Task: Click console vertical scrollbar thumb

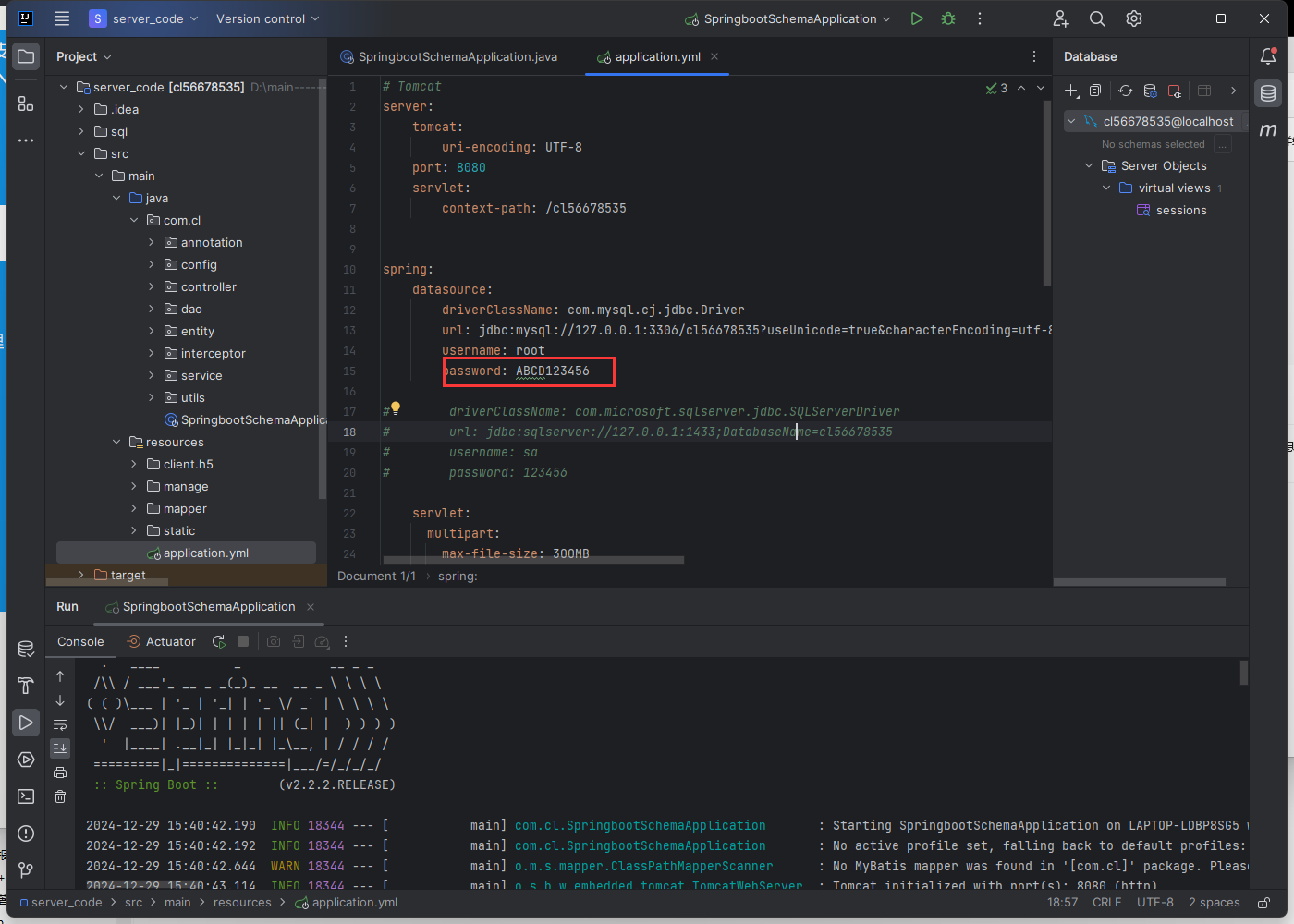Action: [x=1243, y=673]
